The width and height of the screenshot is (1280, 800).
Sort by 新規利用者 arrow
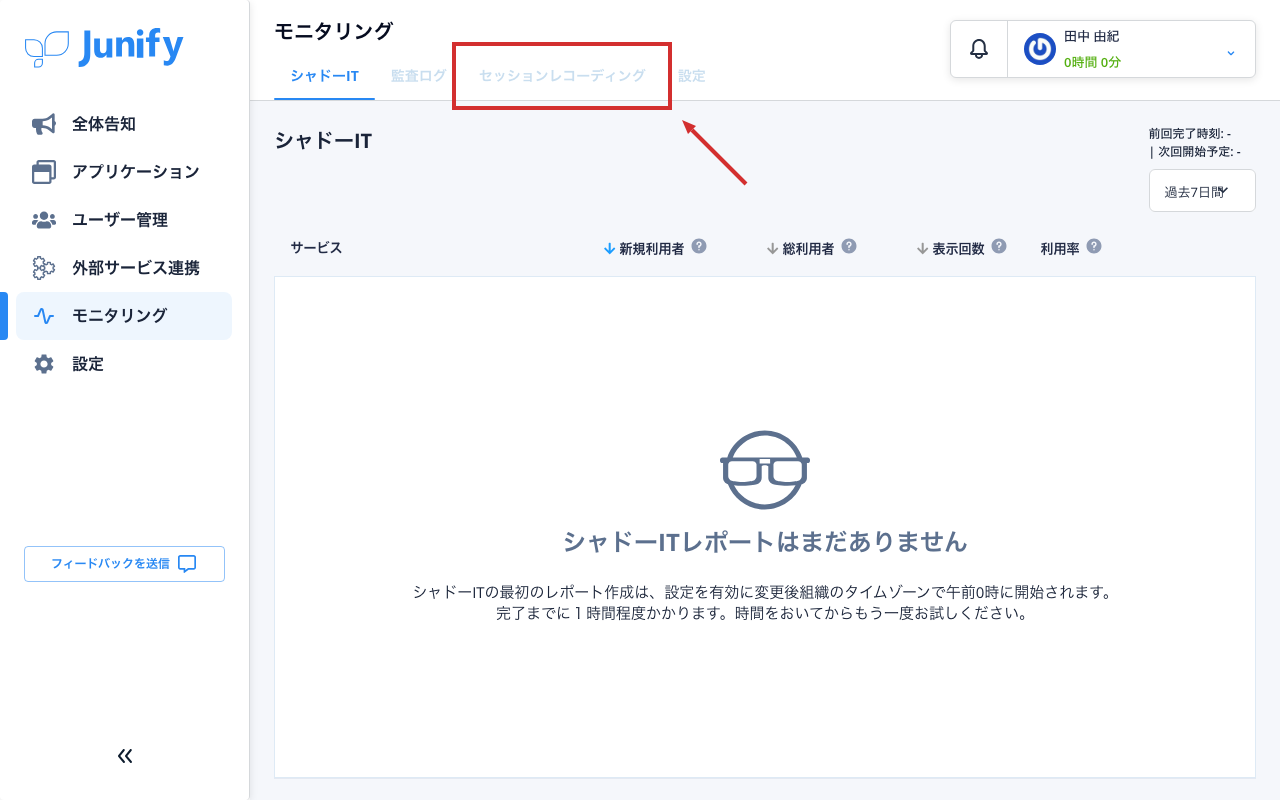point(609,248)
